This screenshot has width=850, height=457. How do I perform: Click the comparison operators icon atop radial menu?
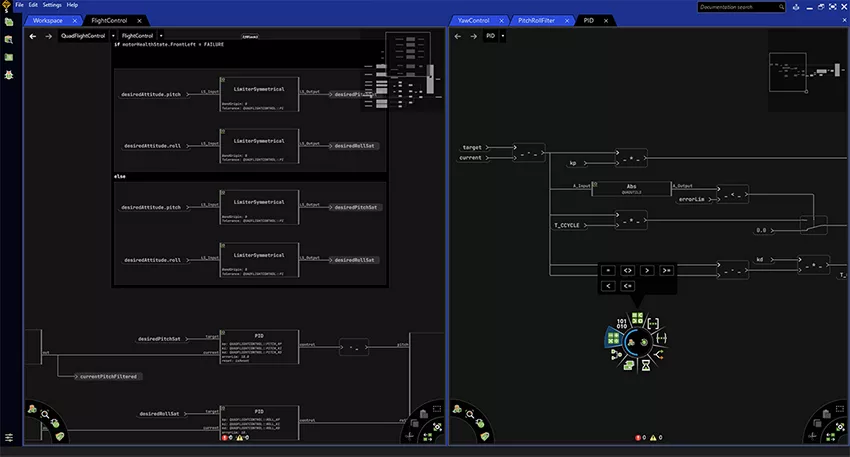tap(636, 317)
